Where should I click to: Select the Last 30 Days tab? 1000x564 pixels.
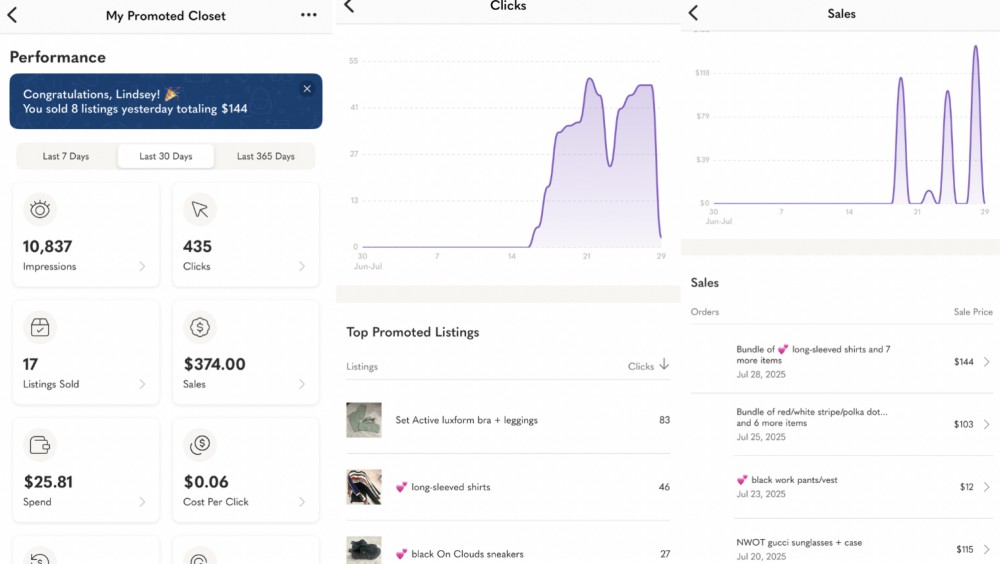[x=166, y=156]
